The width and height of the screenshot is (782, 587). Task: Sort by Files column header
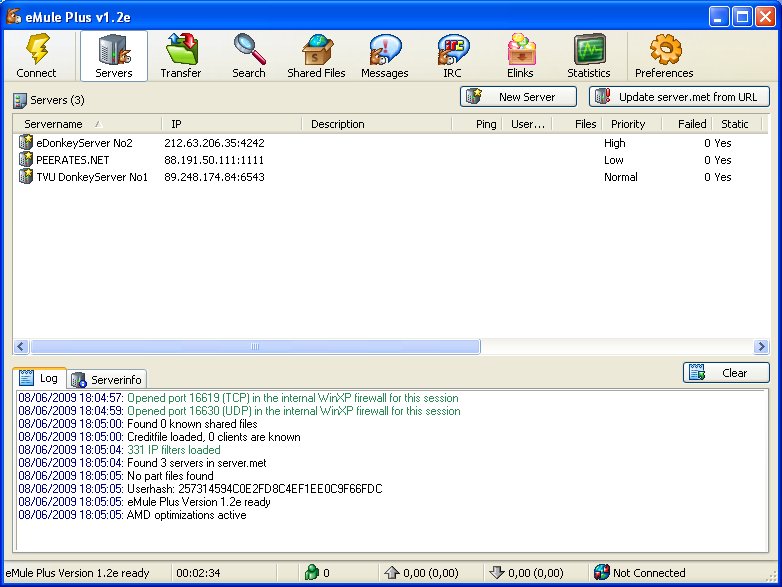[x=577, y=124]
